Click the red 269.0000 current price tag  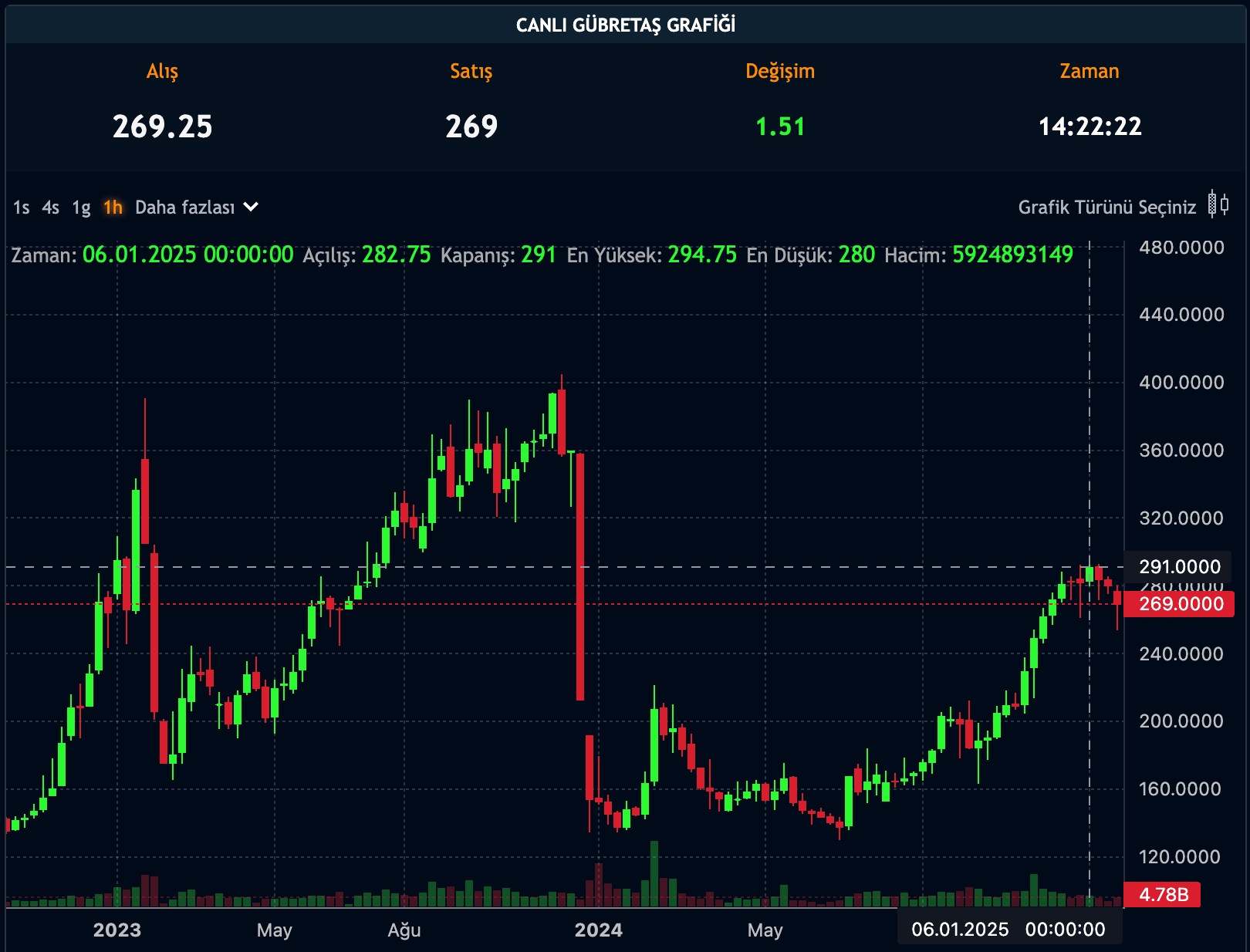tap(1179, 604)
